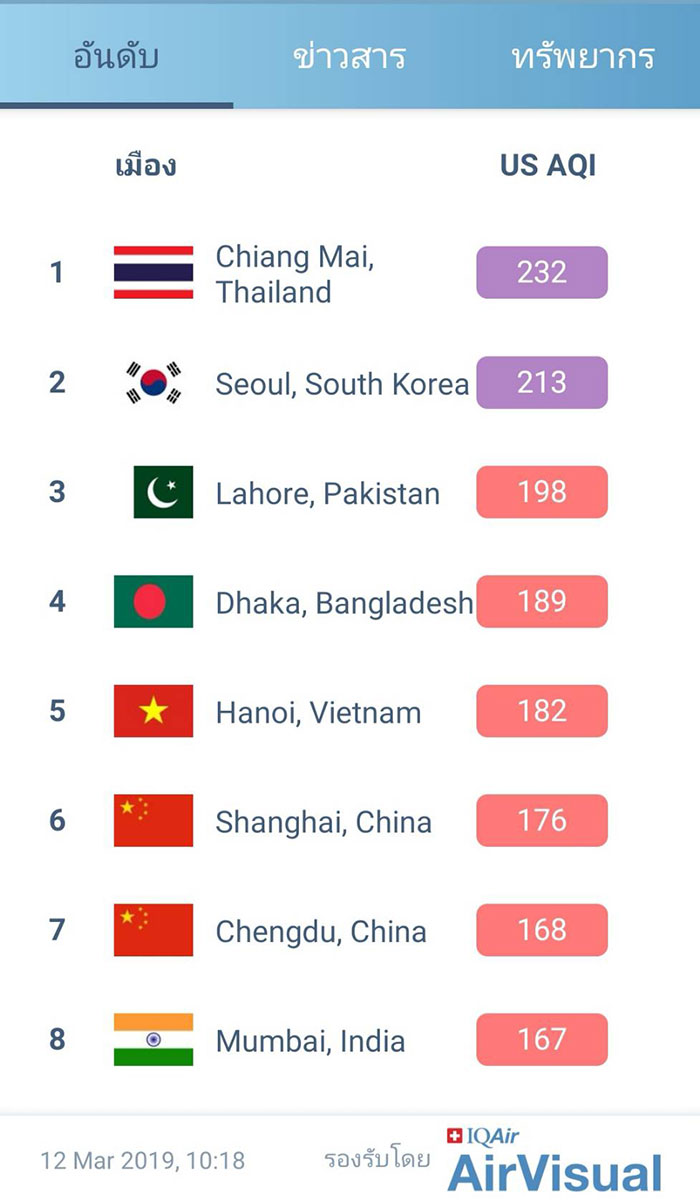Tap the red 198 AQI badge

(x=542, y=492)
